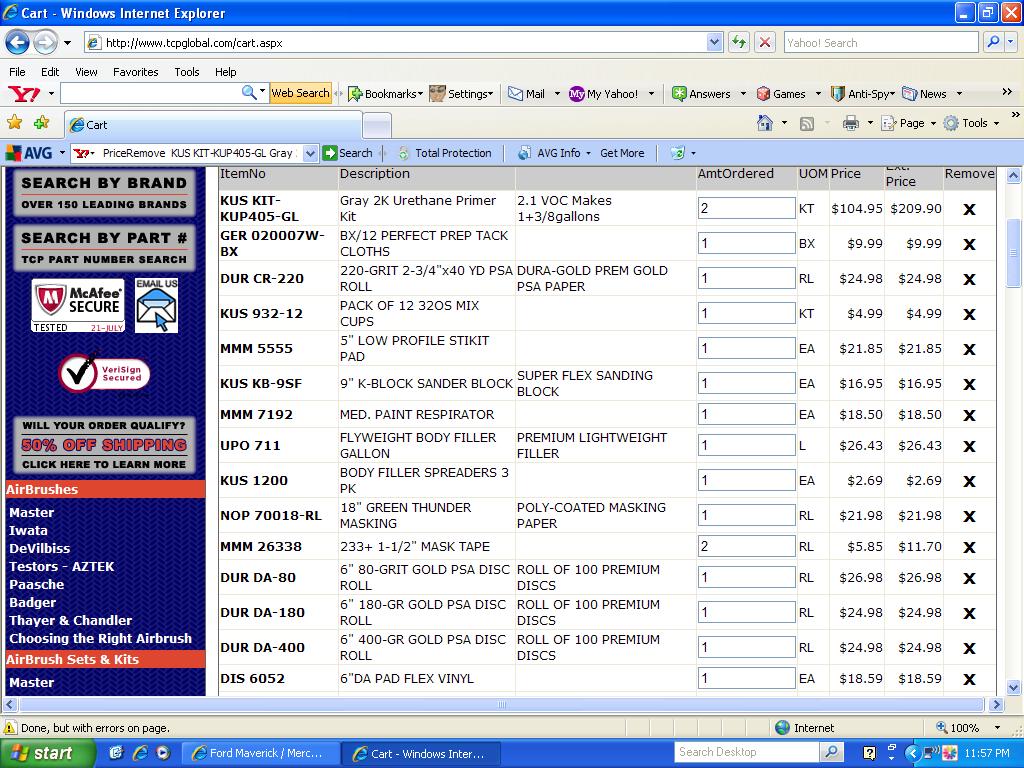Open the File menu
This screenshot has height=768, width=1024.
[18, 72]
